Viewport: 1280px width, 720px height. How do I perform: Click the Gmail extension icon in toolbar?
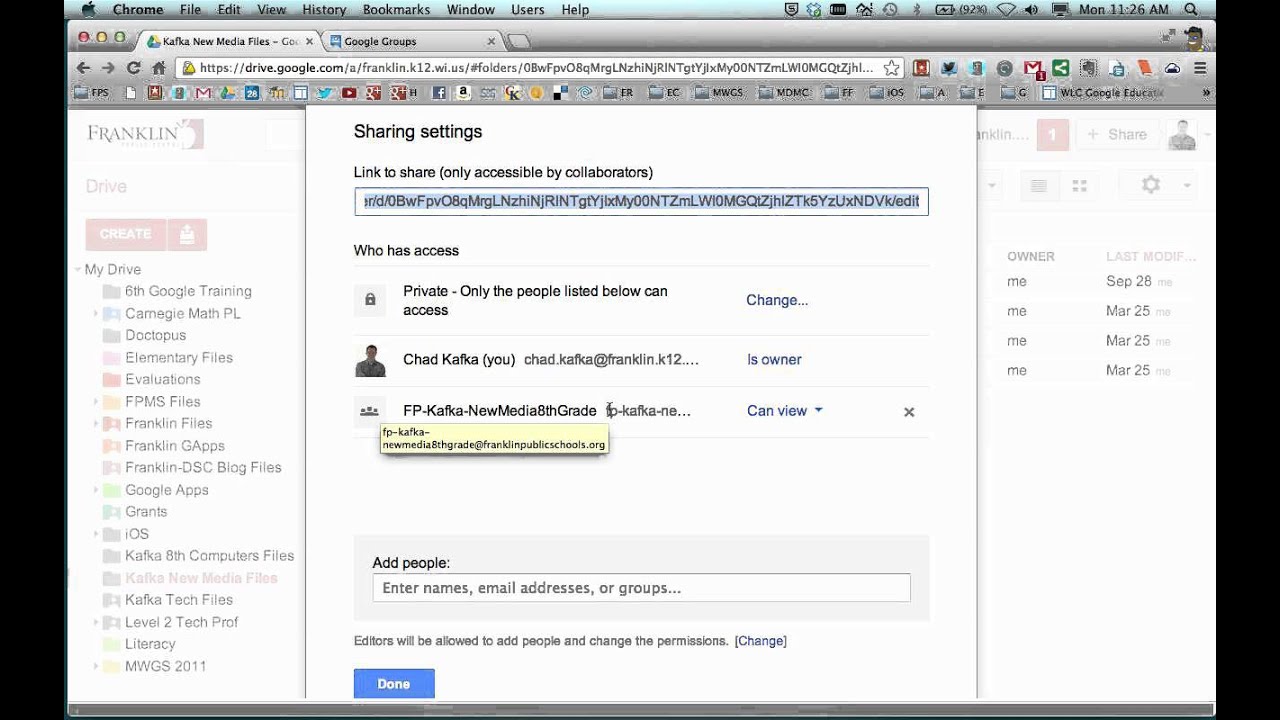pyautogui.click(x=1033, y=68)
